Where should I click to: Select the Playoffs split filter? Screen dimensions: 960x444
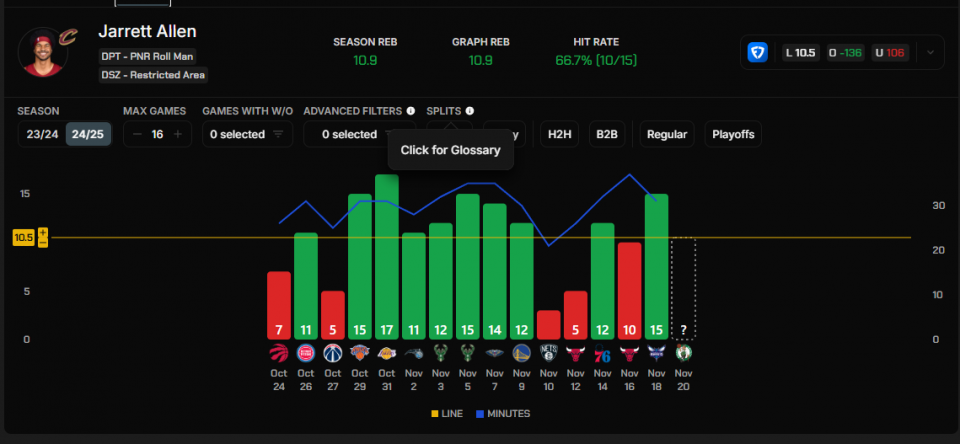pyautogui.click(x=733, y=134)
